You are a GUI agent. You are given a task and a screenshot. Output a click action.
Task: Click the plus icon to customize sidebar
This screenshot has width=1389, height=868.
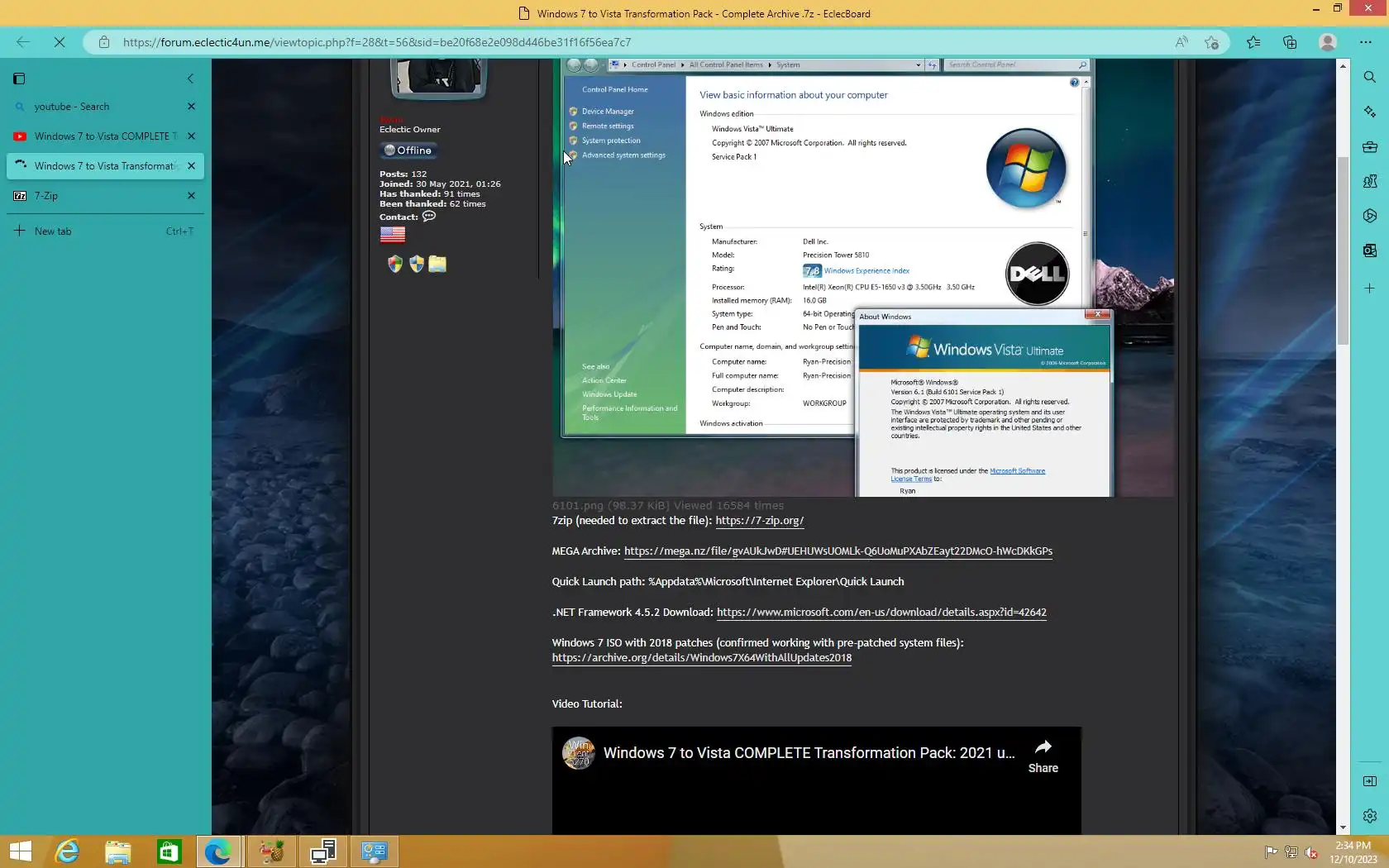1370,289
